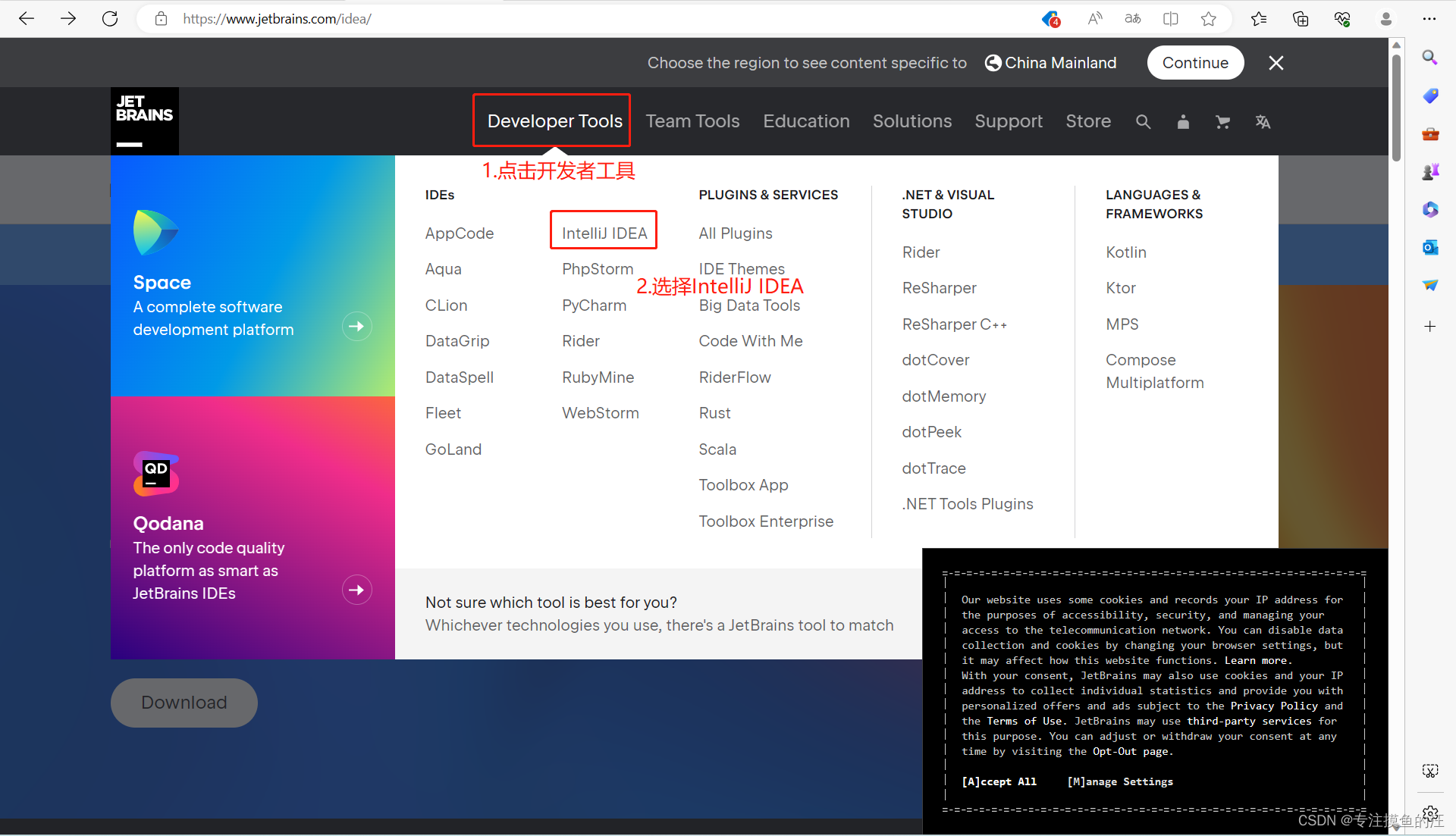This screenshot has height=836, width=1456.
Task: Open the Privacy Policy link
Action: [x=1274, y=706]
